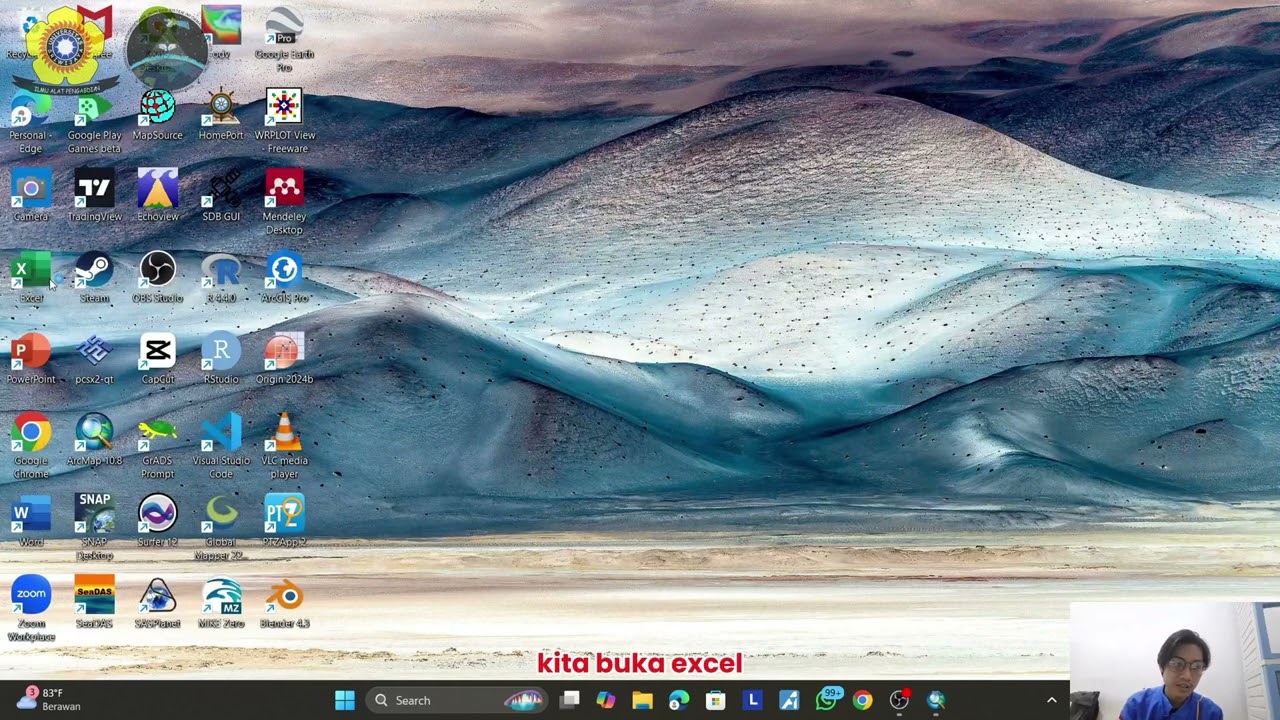Select the PTZApp 2 icon

click(x=284, y=522)
